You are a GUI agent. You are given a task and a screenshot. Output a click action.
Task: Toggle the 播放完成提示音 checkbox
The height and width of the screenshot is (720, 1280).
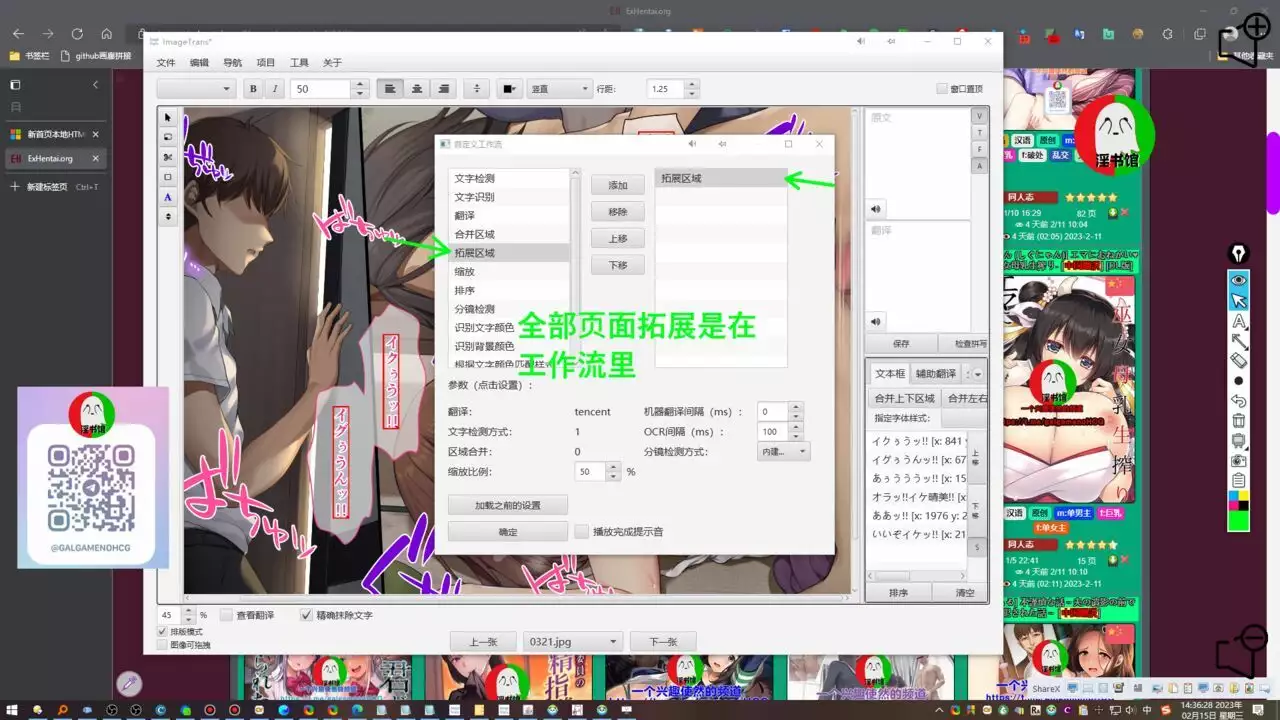point(582,532)
